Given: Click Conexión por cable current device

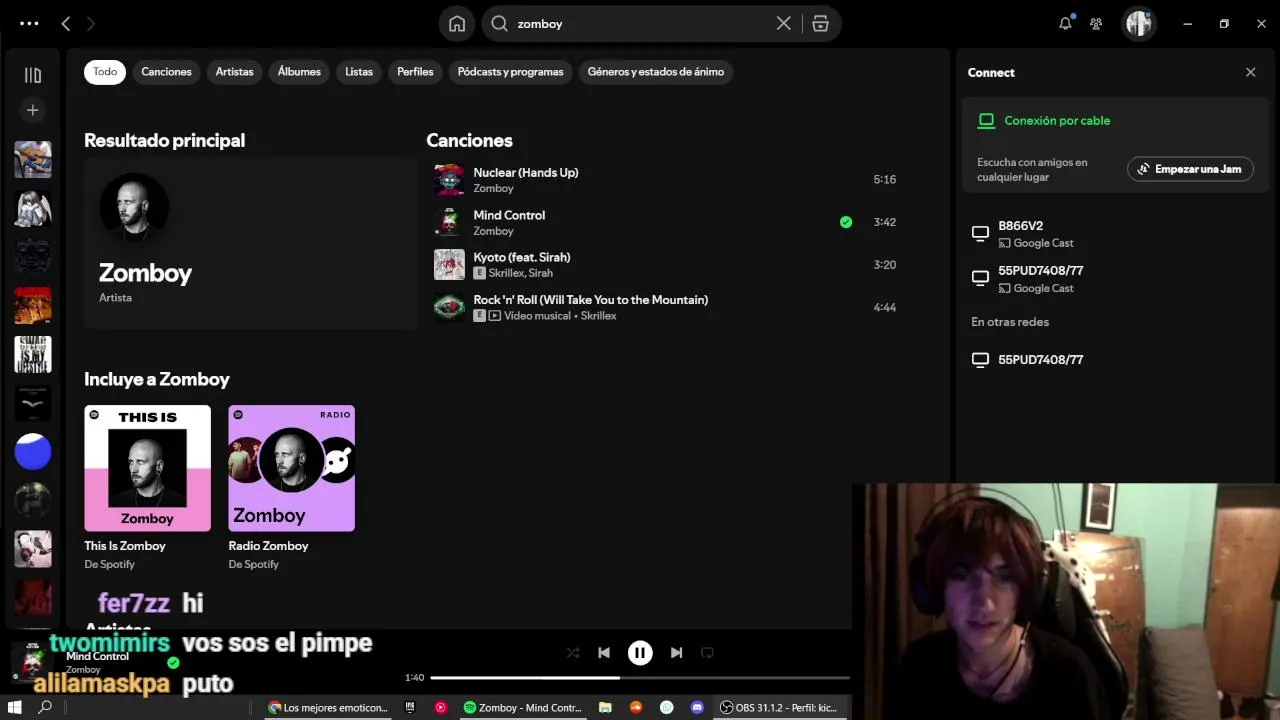Looking at the screenshot, I should click(x=1057, y=121).
